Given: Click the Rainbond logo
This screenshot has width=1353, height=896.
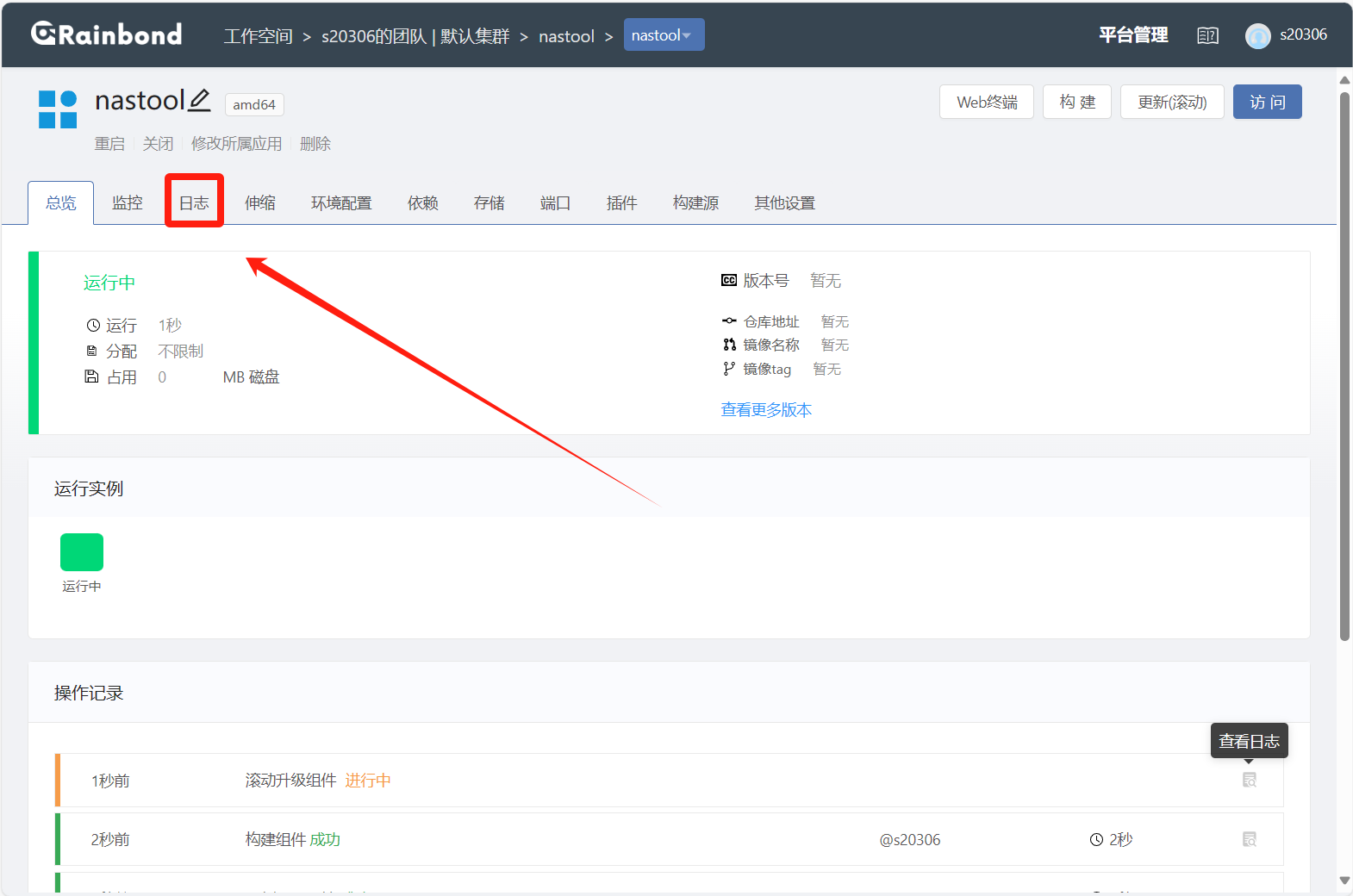Looking at the screenshot, I should 107,34.
